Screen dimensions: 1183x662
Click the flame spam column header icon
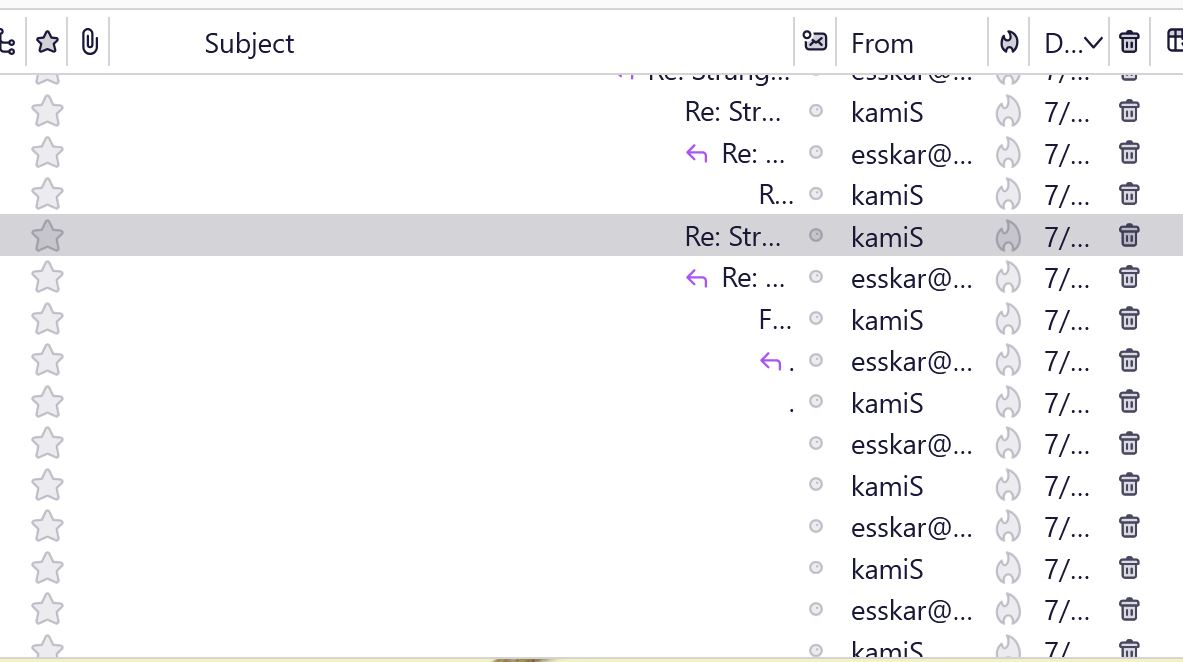pyautogui.click(x=1009, y=42)
